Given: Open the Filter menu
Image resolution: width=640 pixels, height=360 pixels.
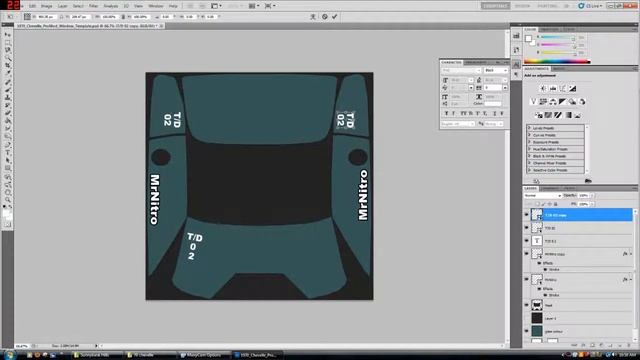Looking at the screenshot, I should click(93, 6).
